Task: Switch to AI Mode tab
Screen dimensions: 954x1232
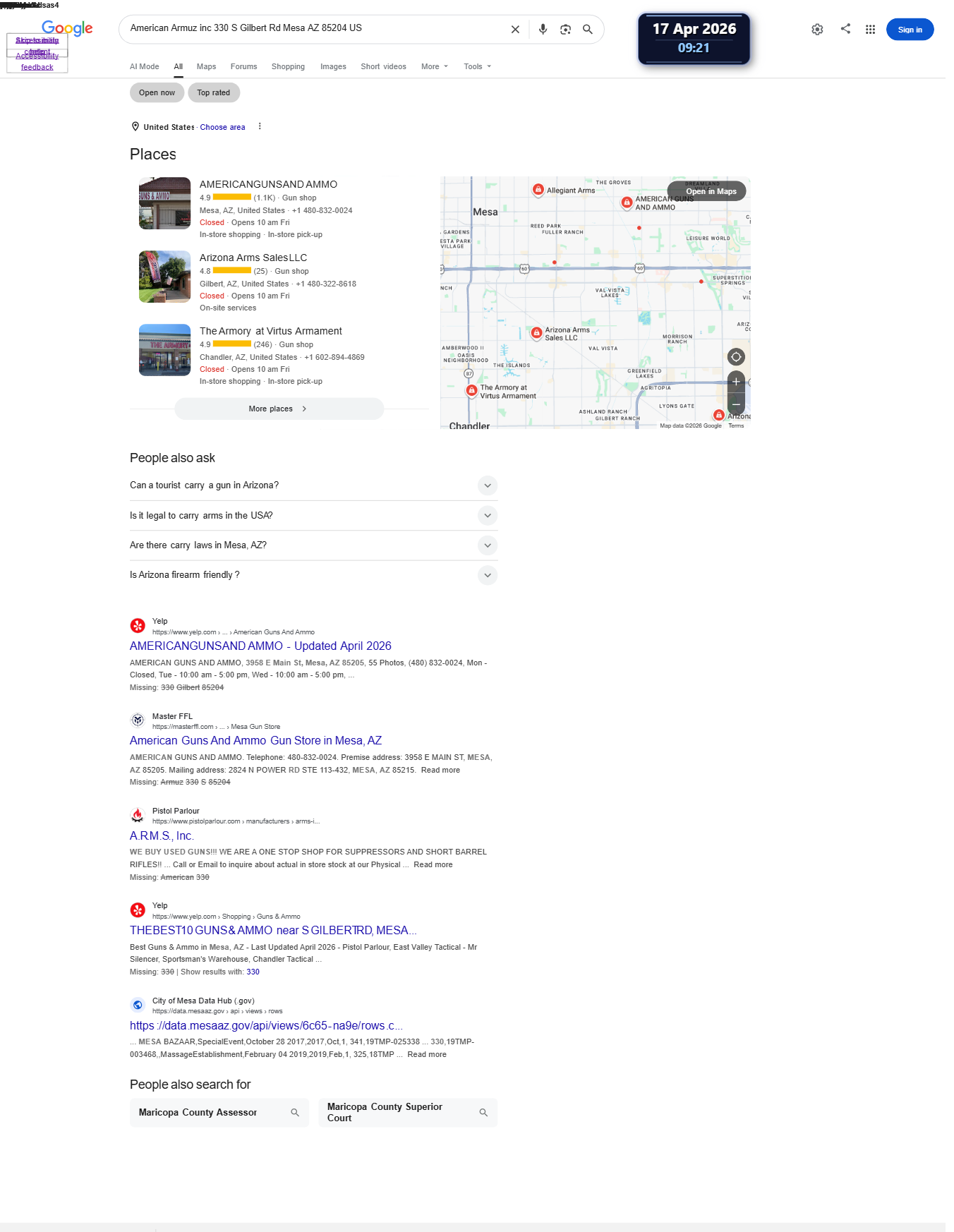Action: [x=144, y=66]
